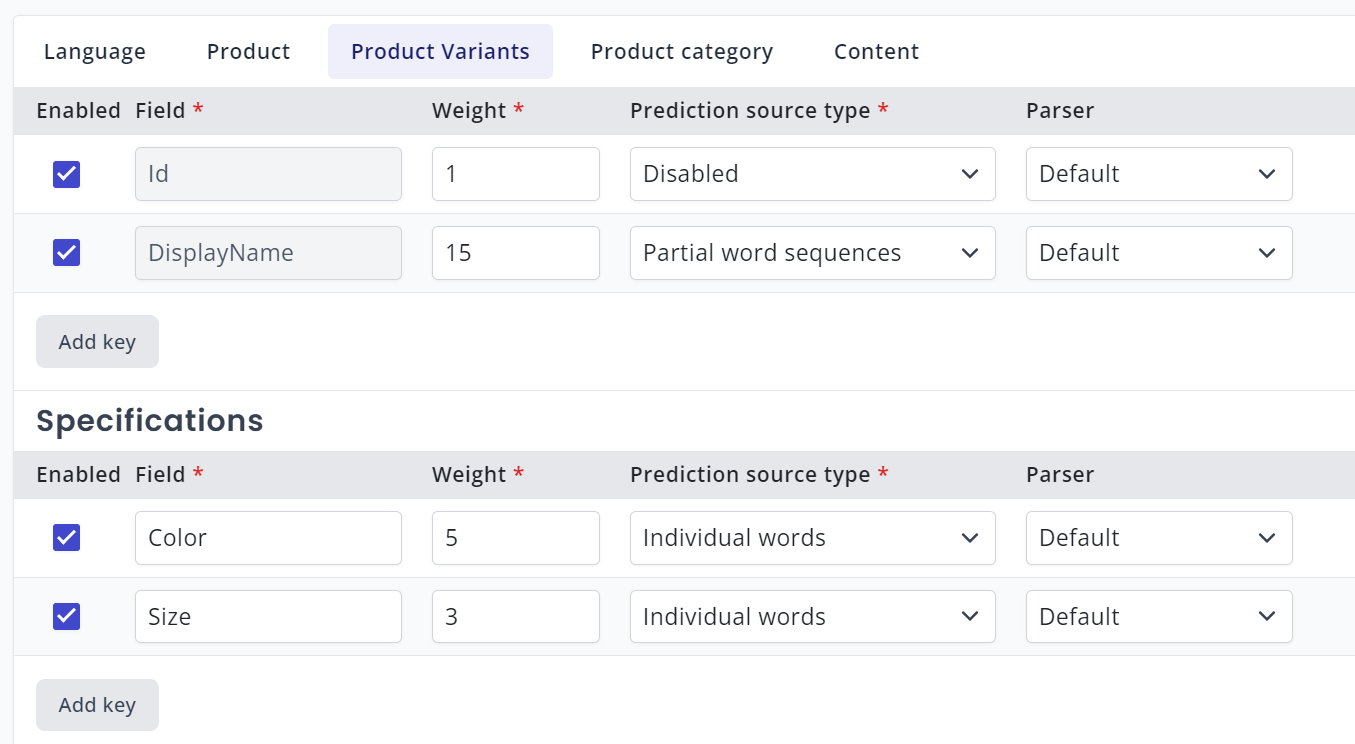Switch to the Language tab

(x=94, y=51)
